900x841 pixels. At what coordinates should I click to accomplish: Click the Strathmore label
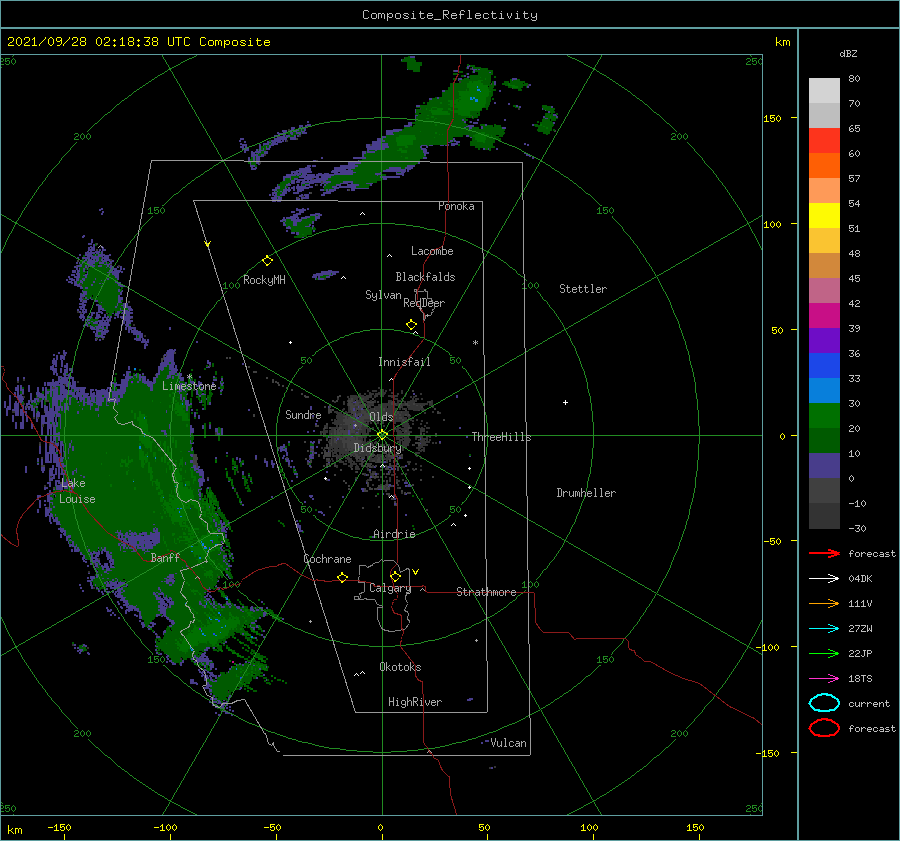[486, 592]
